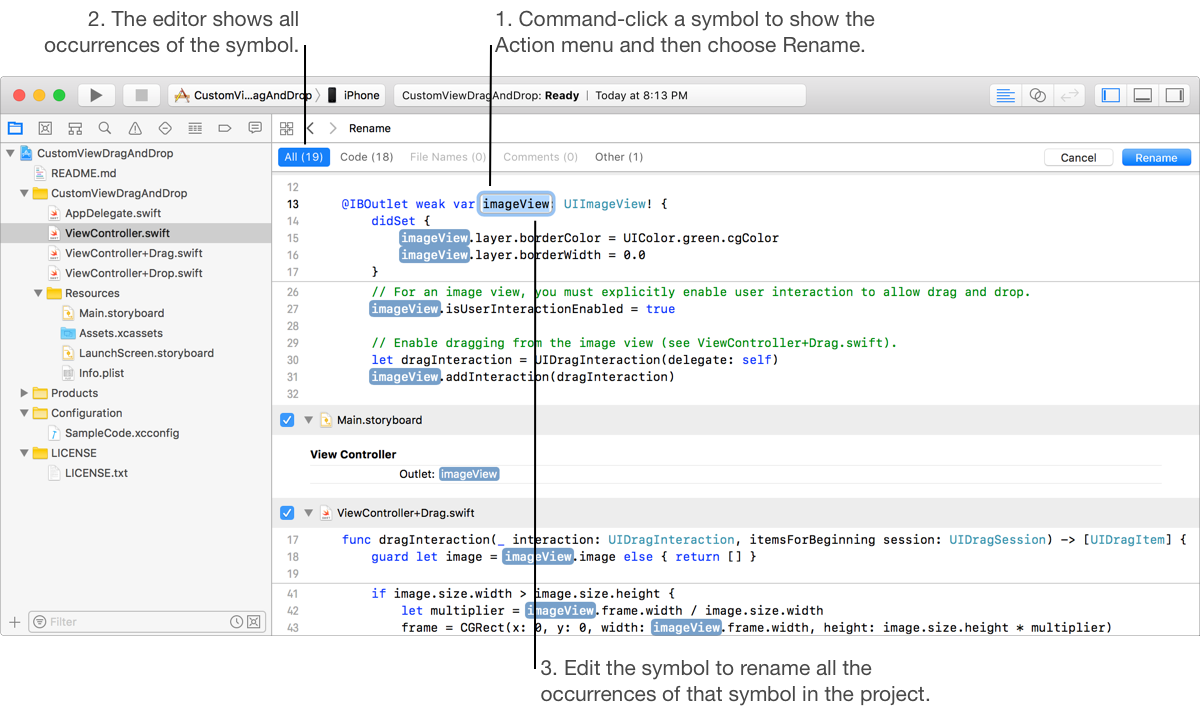Uncheck the Main.storyboard rename checkbox

pyautogui.click(x=287, y=420)
